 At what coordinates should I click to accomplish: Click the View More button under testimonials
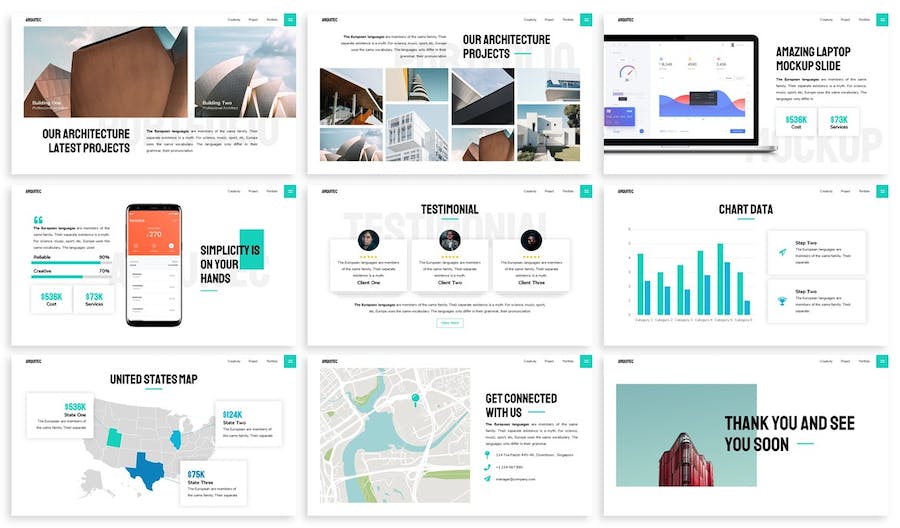(449, 323)
